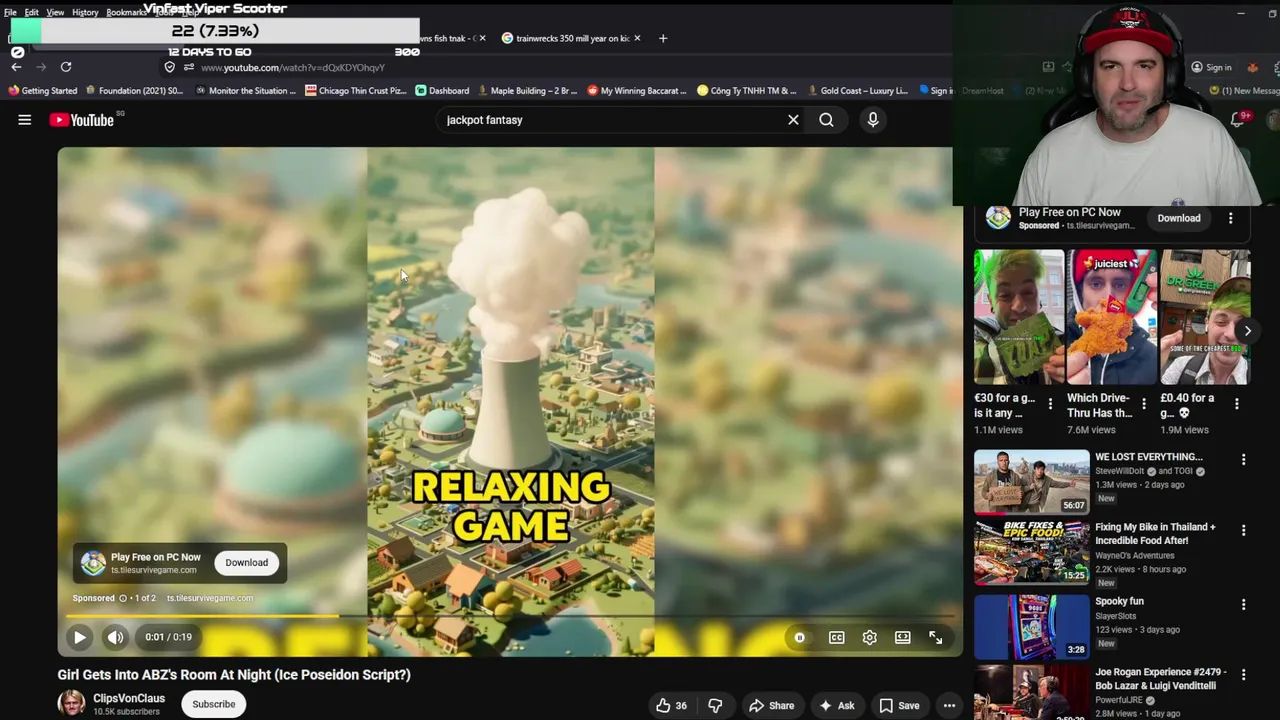Open a new browser tab with the plus
1280x720 pixels.
[663, 38]
